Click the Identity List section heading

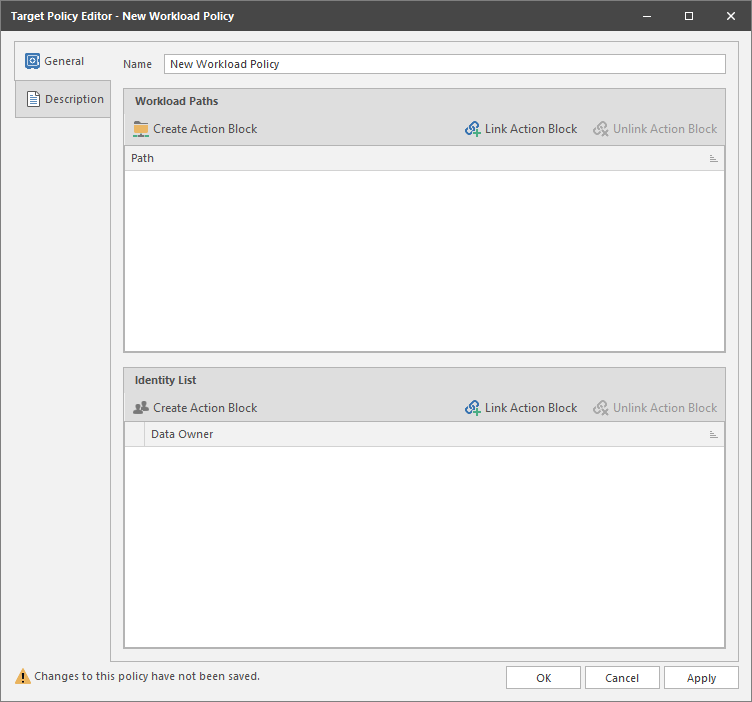tap(165, 380)
